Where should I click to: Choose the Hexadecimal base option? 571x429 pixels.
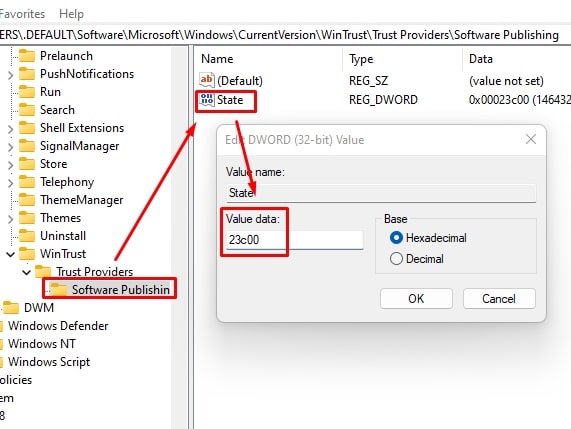coord(396,238)
